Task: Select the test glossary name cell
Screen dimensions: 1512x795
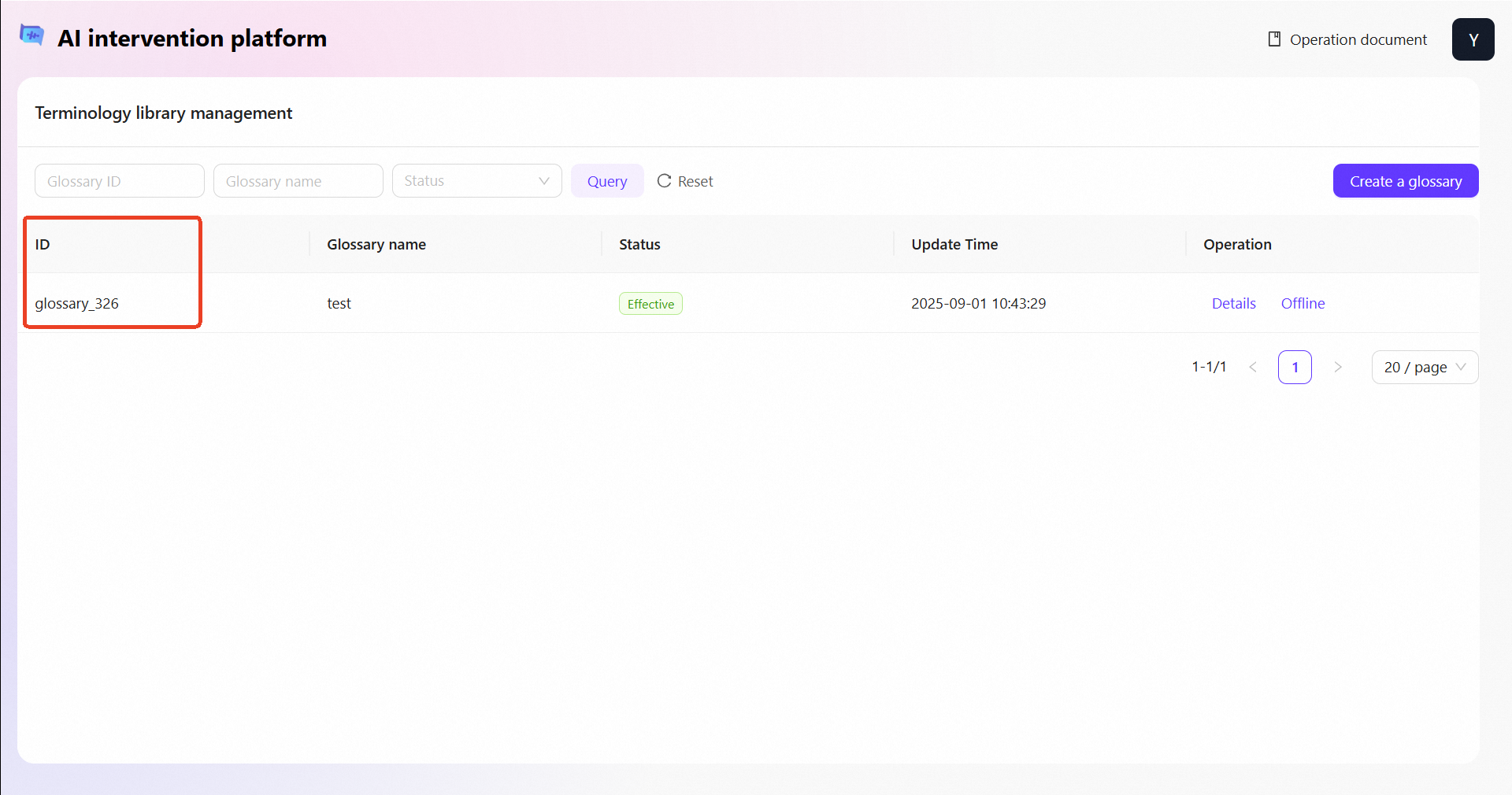Action: point(339,304)
